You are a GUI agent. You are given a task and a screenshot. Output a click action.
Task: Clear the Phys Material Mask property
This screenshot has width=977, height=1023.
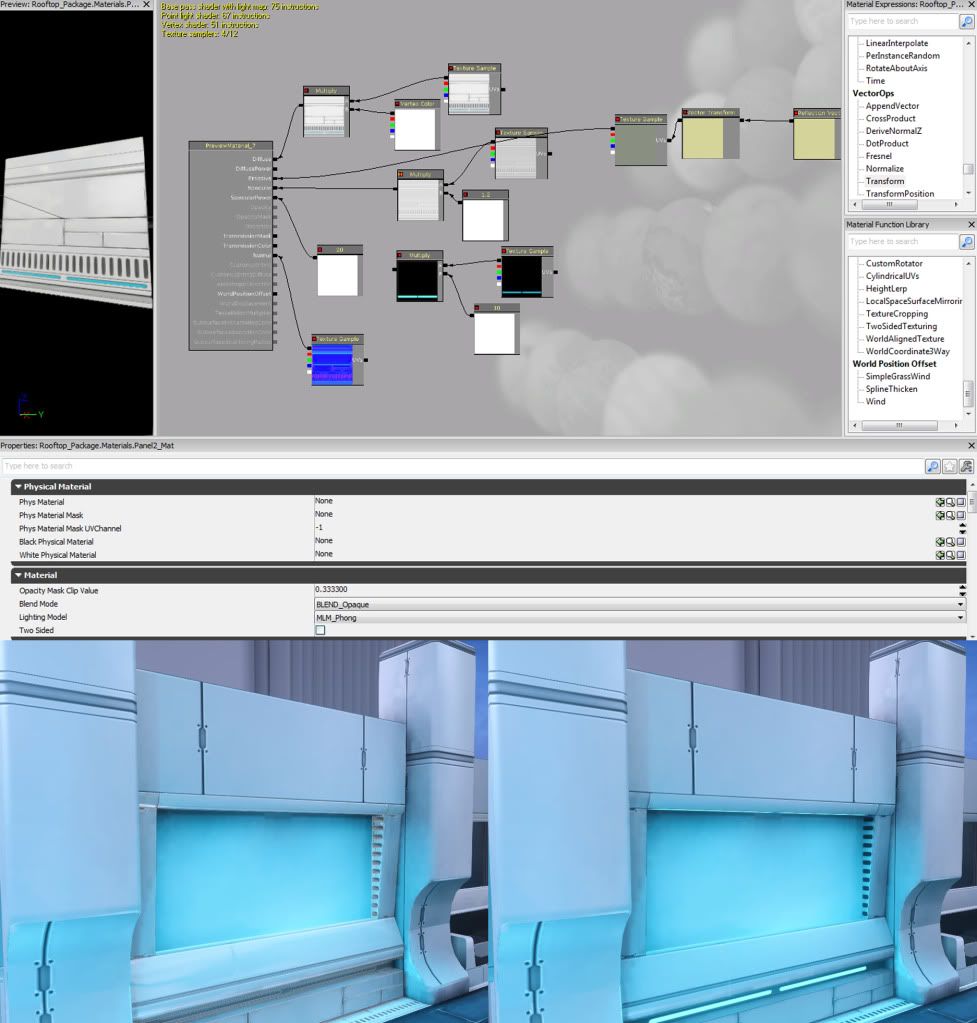click(961, 515)
